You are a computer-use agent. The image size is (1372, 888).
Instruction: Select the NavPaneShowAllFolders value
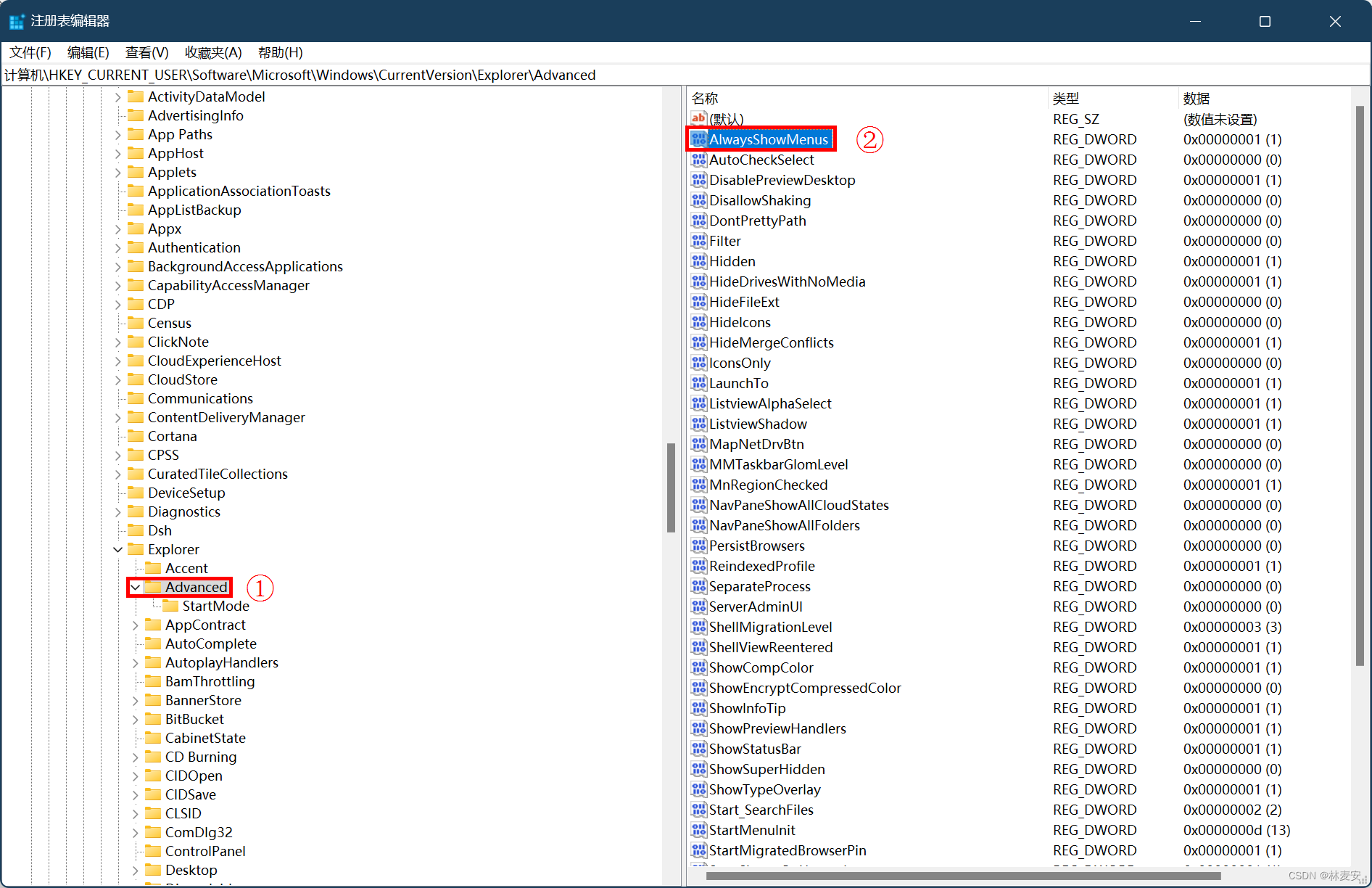pyautogui.click(x=785, y=525)
